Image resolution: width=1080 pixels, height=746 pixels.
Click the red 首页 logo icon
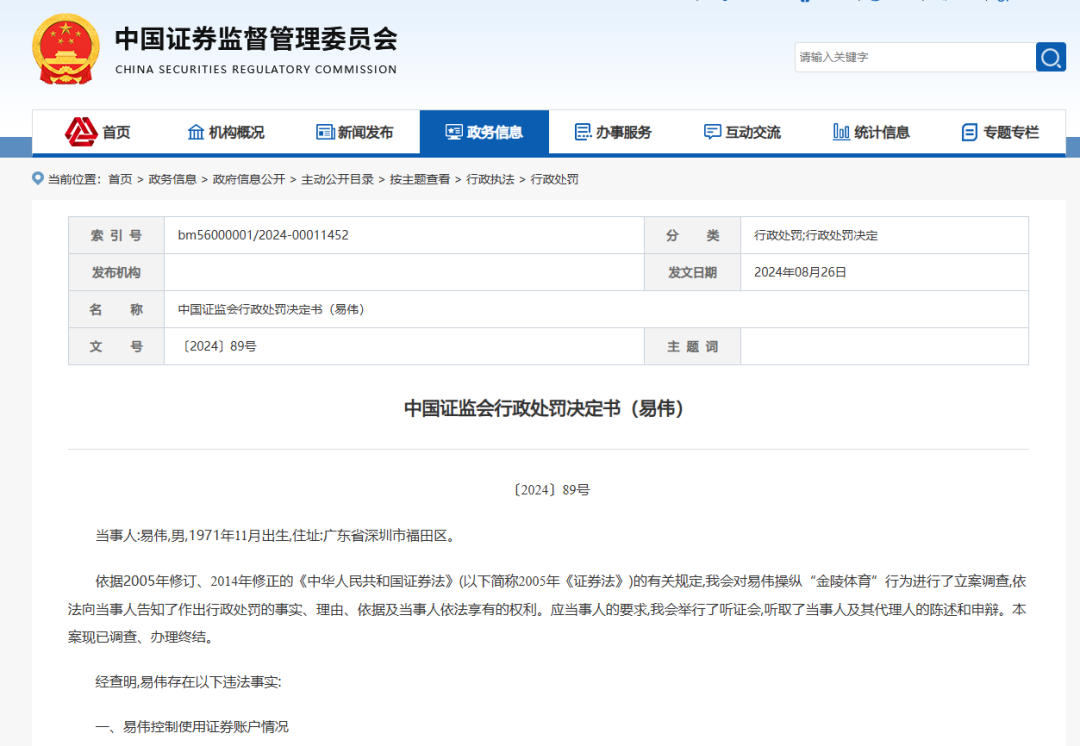[x=81, y=132]
